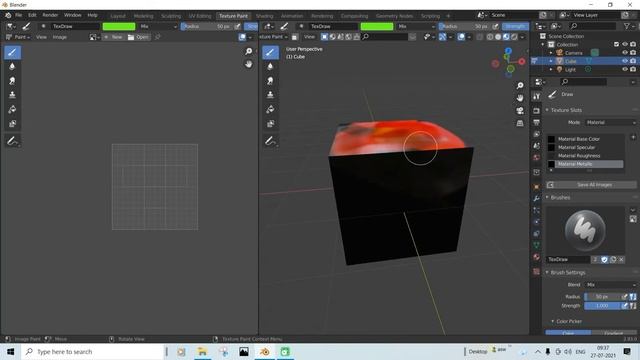The height and width of the screenshot is (360, 640).
Task: Switch to the UV Editing workspace tab
Action: [x=200, y=16]
